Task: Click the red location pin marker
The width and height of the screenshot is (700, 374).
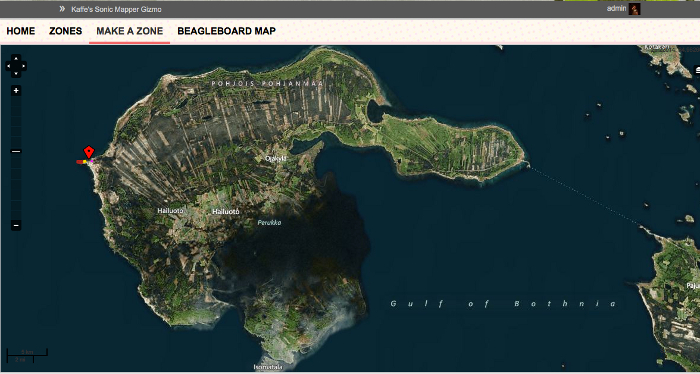Action: click(89, 152)
